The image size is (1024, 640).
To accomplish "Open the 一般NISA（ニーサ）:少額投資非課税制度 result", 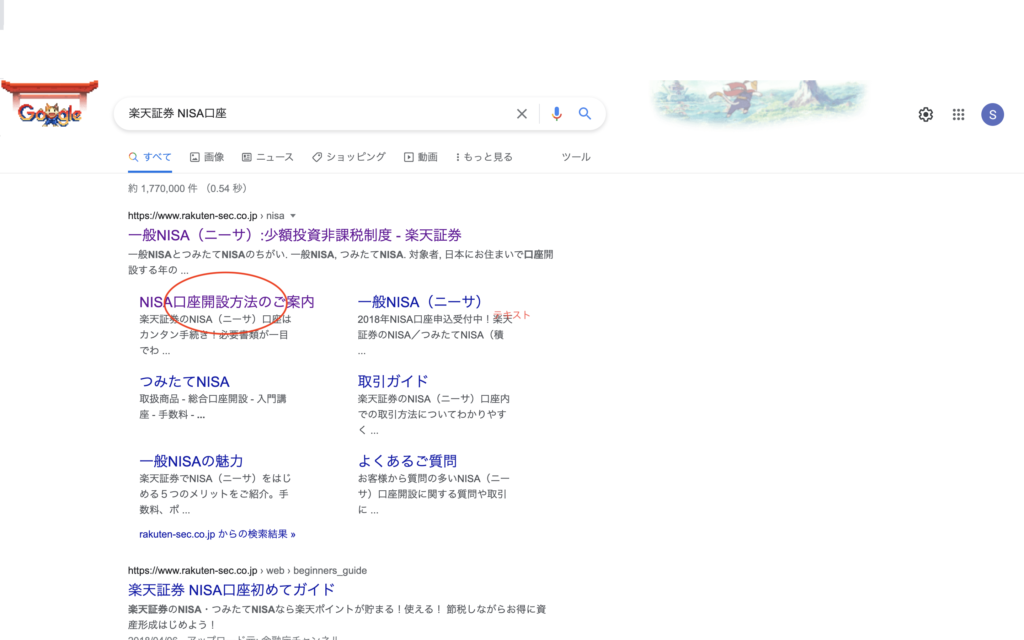I will coord(294,235).
